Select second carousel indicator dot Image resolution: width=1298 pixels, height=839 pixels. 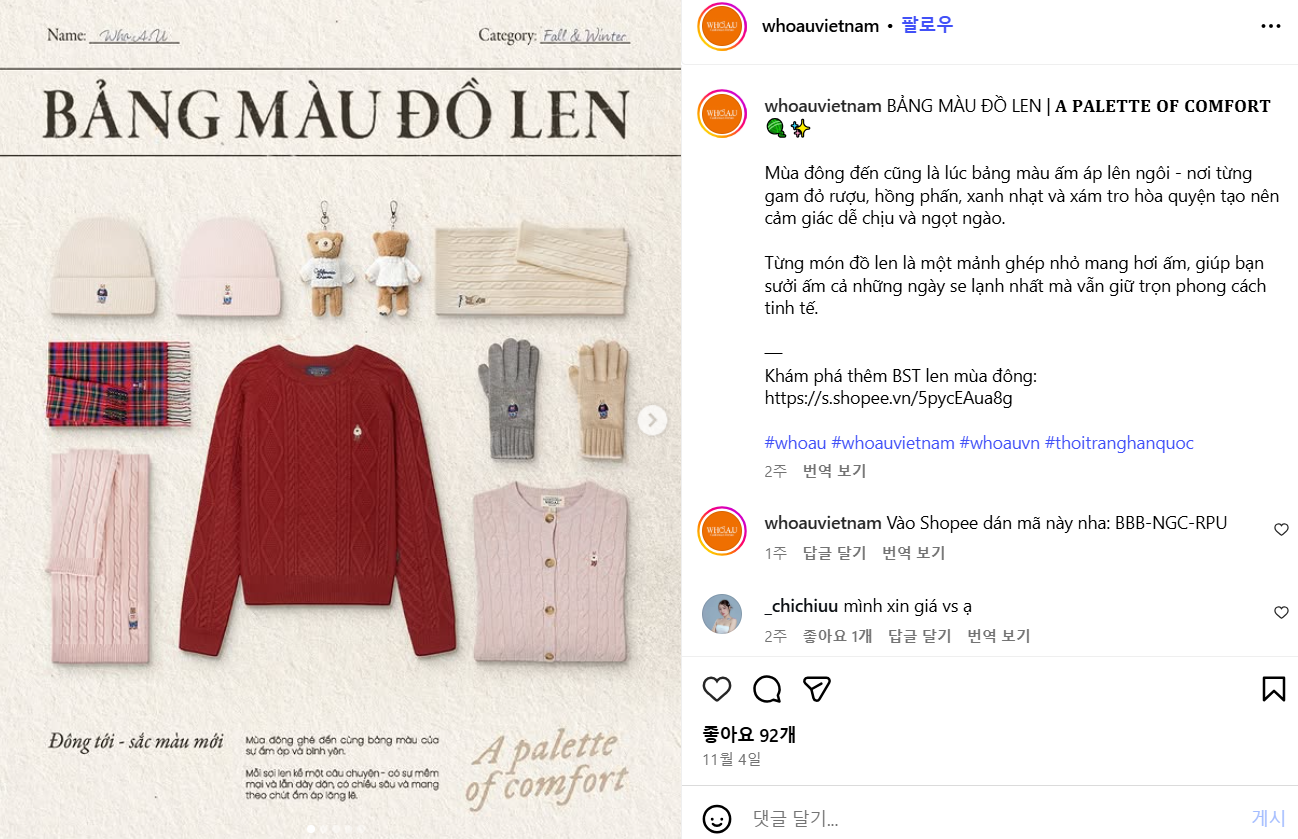323,829
